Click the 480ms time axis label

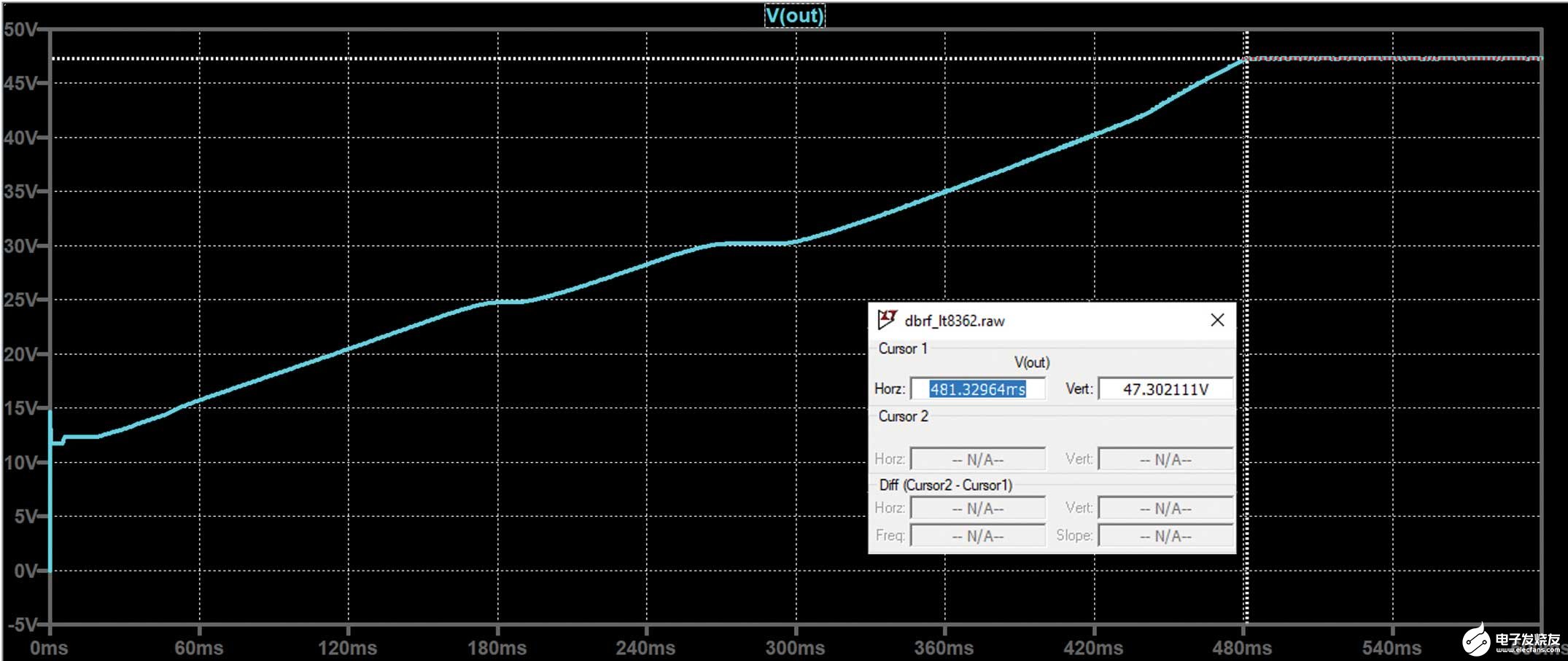coord(1242,648)
